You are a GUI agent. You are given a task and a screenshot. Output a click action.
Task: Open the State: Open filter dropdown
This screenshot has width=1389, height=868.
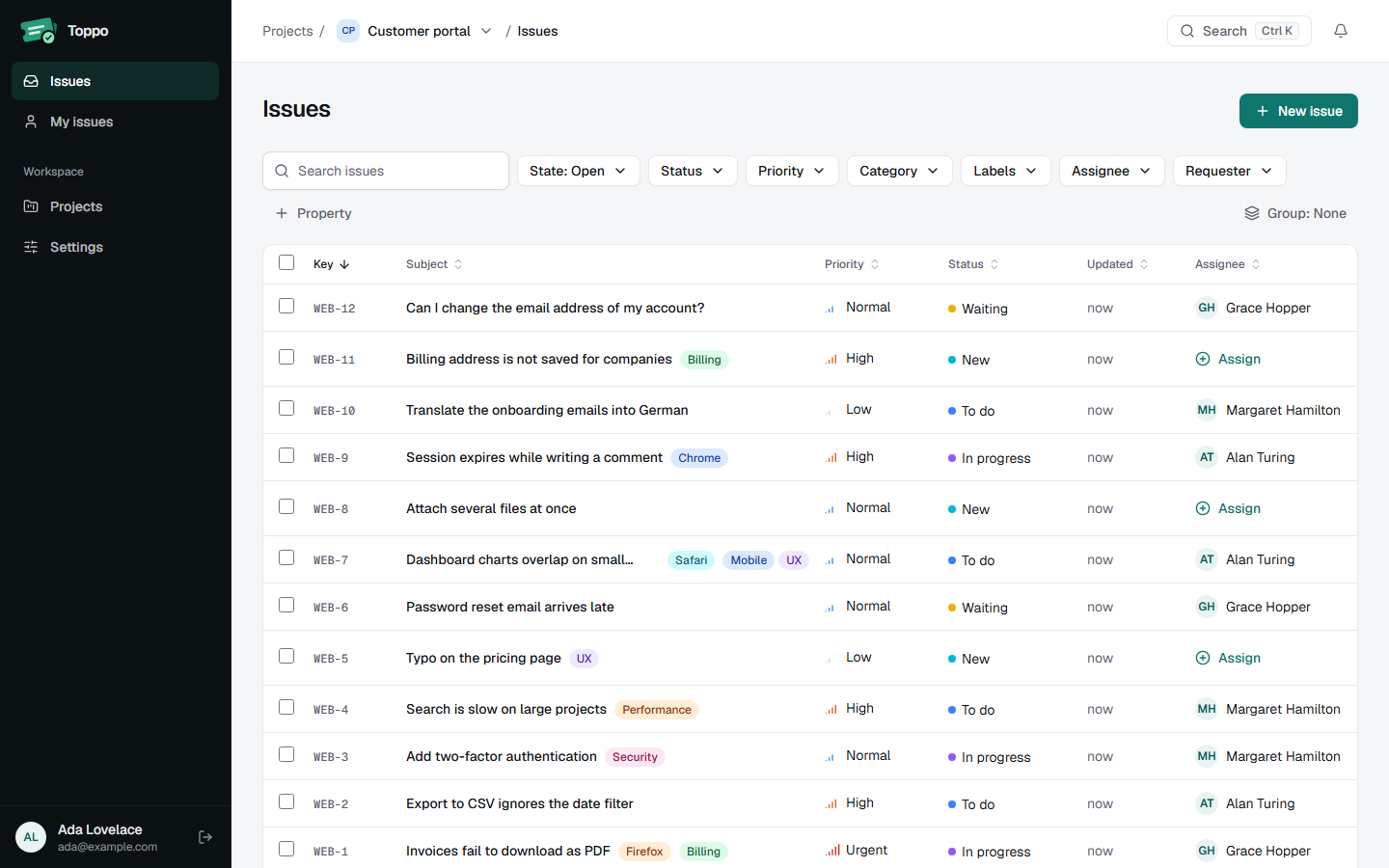click(x=579, y=171)
